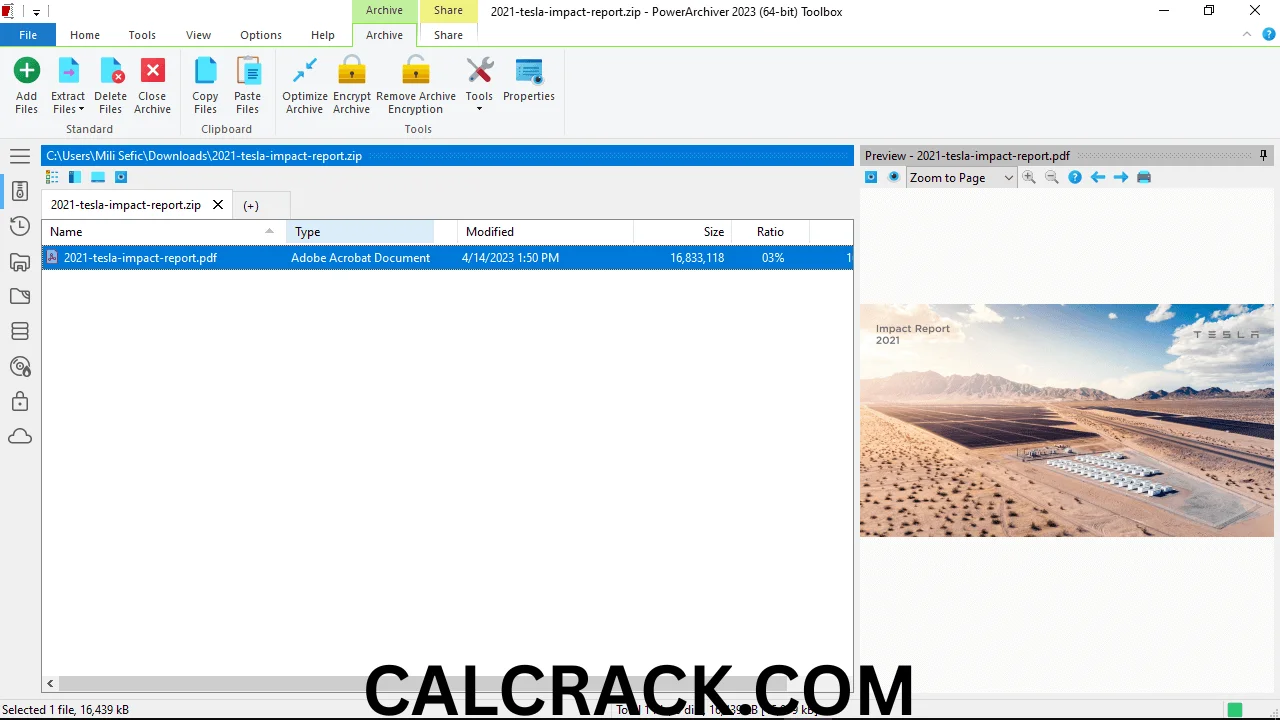Viewport: 1280px width, 720px height.
Task: Open the file explorer icon in sidebar
Action: pyautogui.click(x=20, y=262)
